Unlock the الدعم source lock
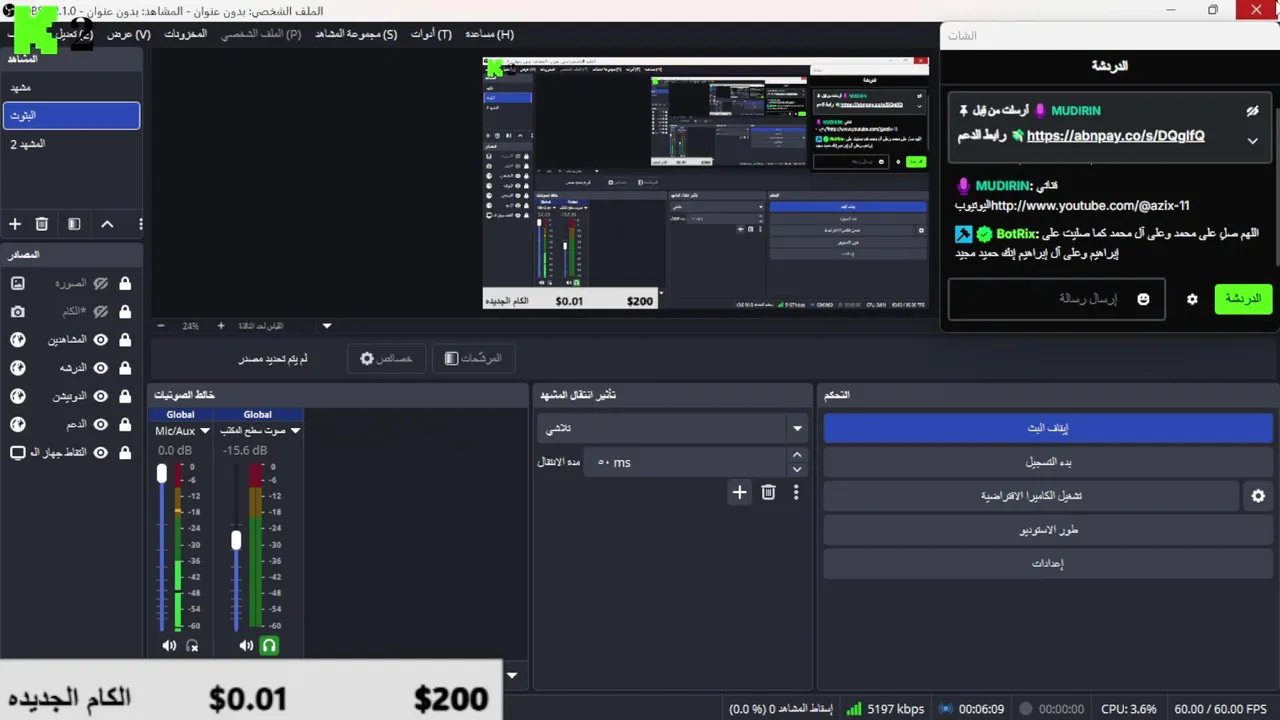This screenshot has width=1280, height=720. tap(125, 424)
